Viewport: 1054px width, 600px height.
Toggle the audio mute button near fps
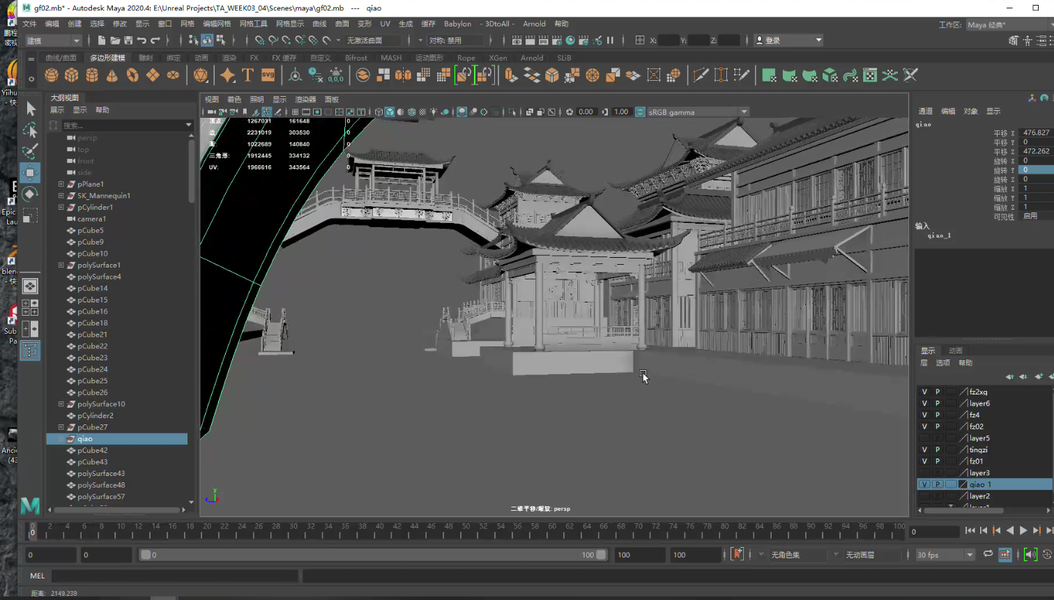click(1030, 554)
